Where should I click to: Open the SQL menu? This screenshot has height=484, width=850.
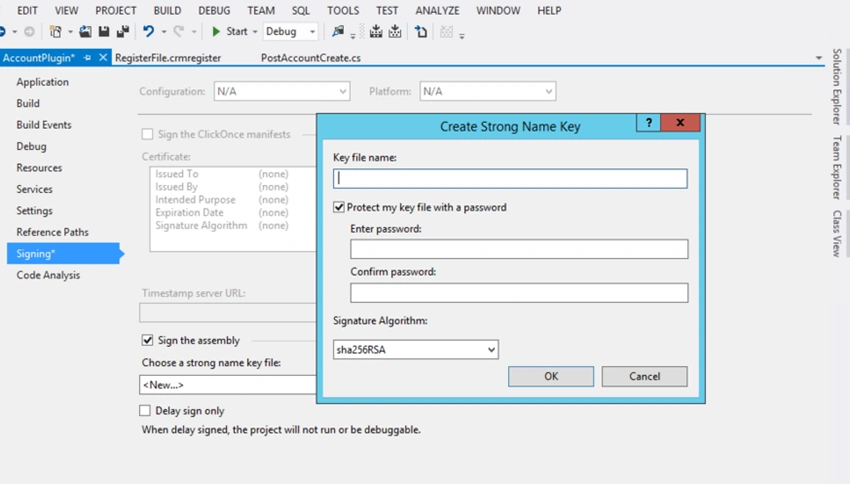tap(300, 10)
